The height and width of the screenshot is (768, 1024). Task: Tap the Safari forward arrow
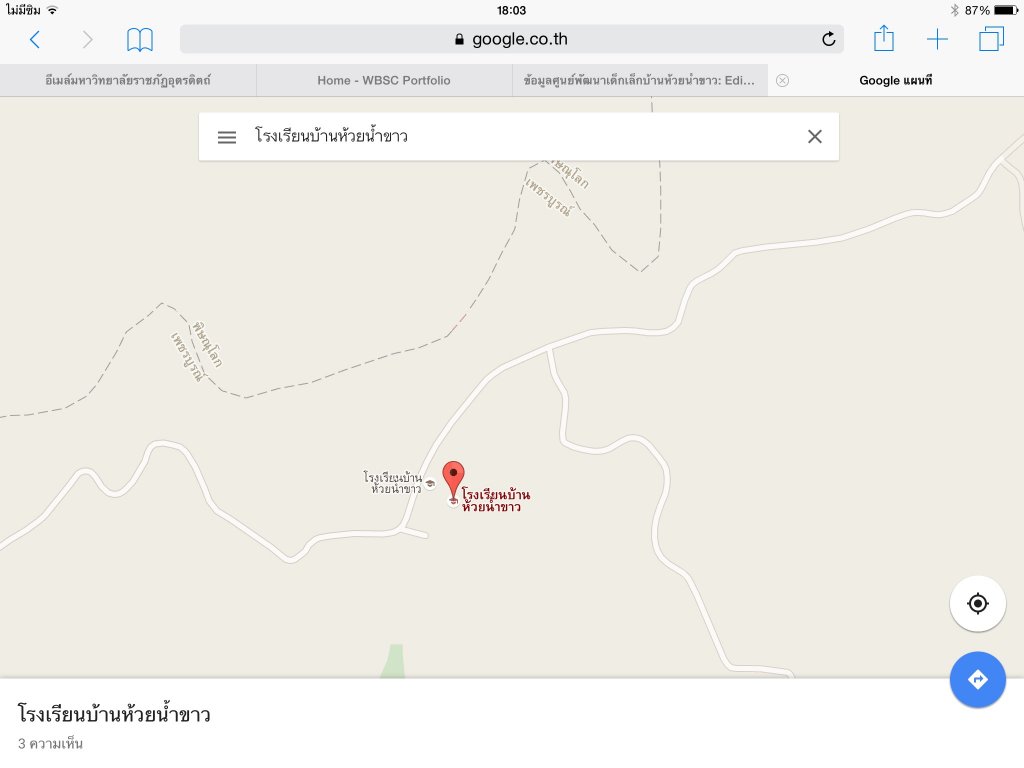88,40
